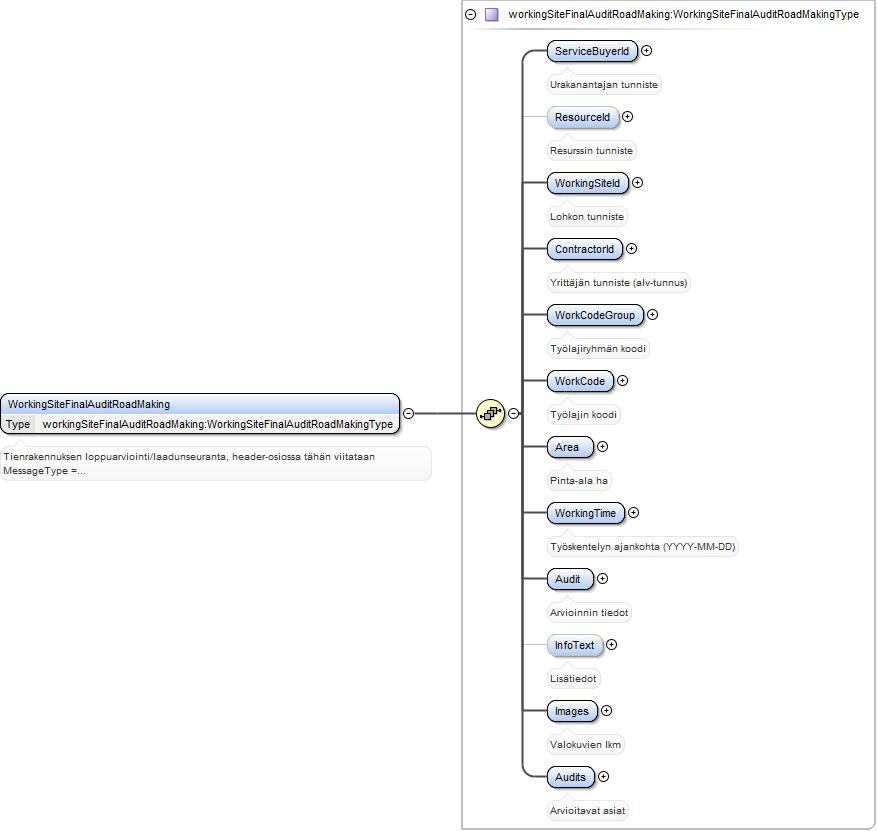Click the type name header text
Image resolution: width=877 pixels, height=831 pixels.
click(683, 15)
